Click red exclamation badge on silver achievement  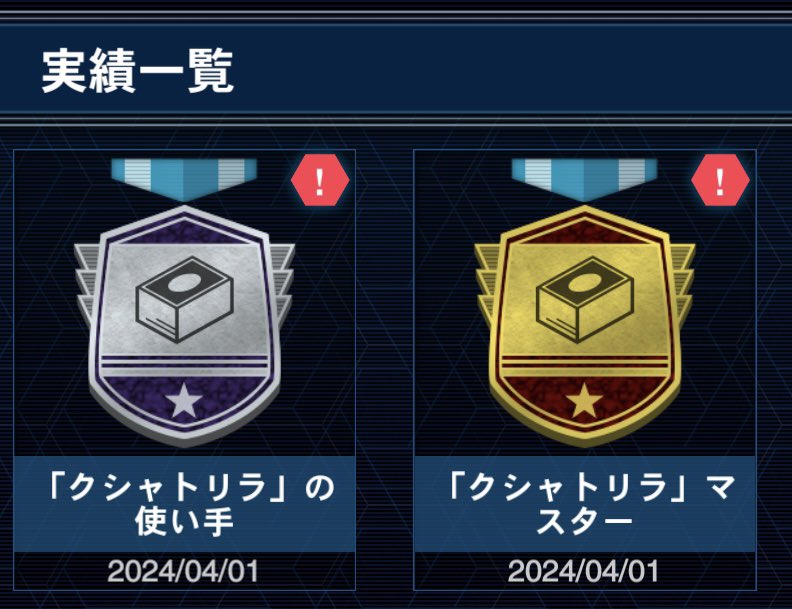coord(320,180)
